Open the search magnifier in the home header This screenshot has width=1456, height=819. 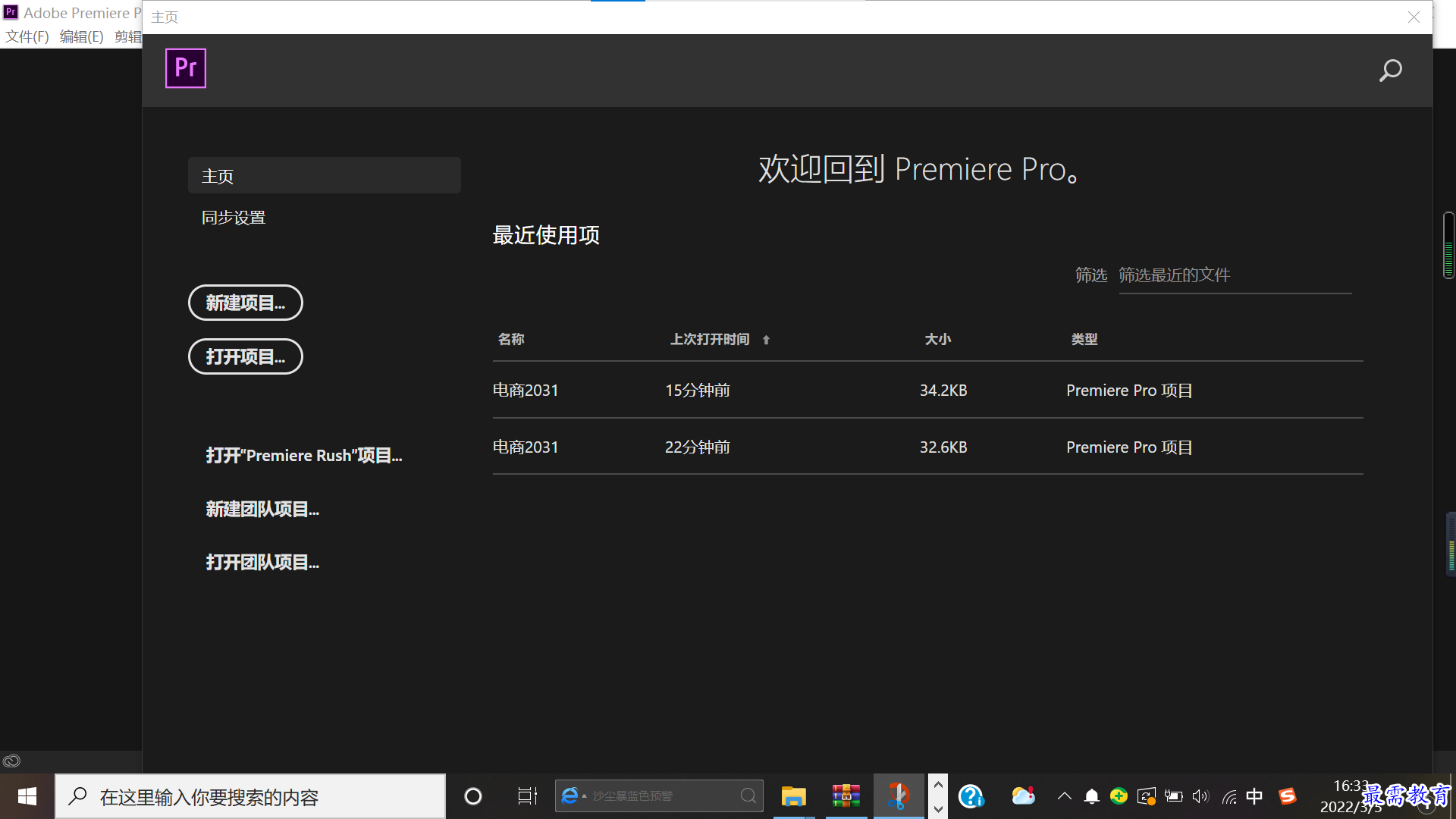tap(1390, 71)
